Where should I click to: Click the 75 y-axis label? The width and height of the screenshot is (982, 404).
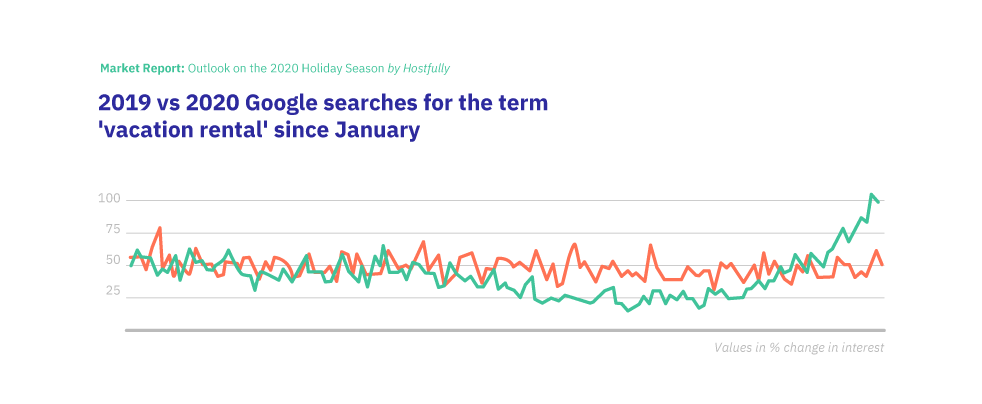(x=112, y=231)
